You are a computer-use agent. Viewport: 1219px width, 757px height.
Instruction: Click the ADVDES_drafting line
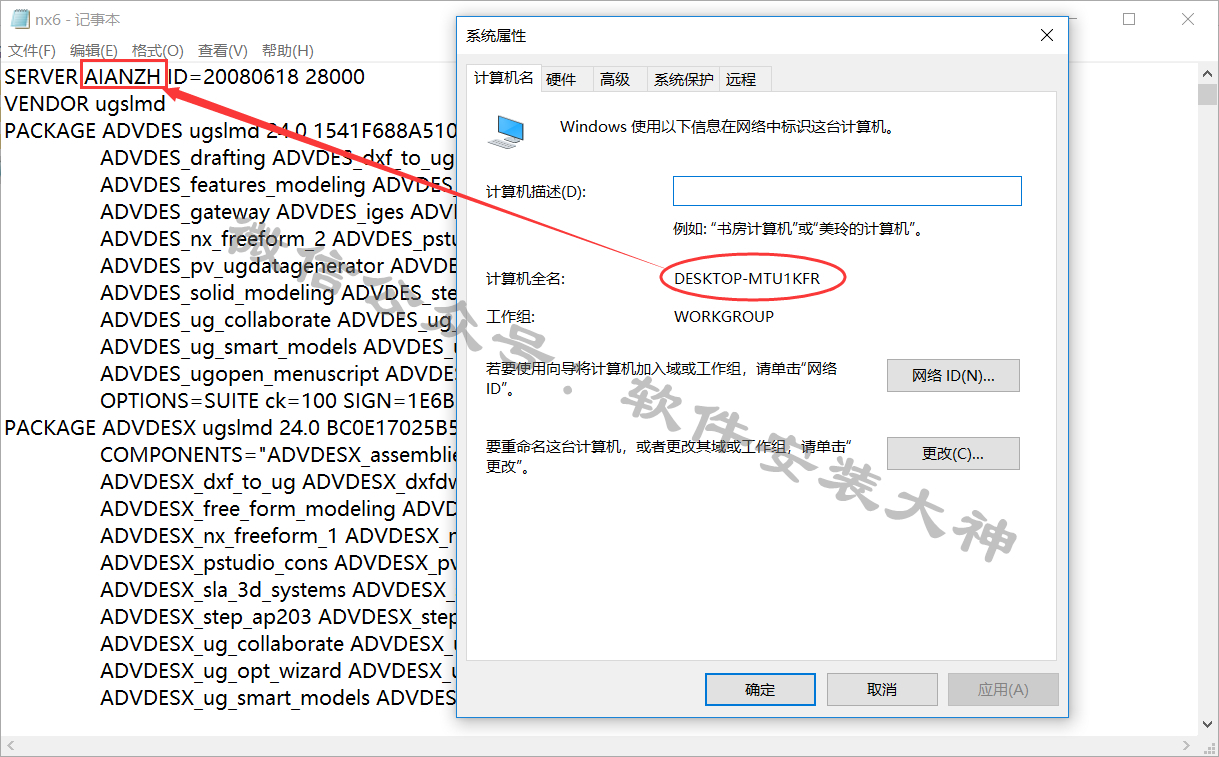pos(278,158)
